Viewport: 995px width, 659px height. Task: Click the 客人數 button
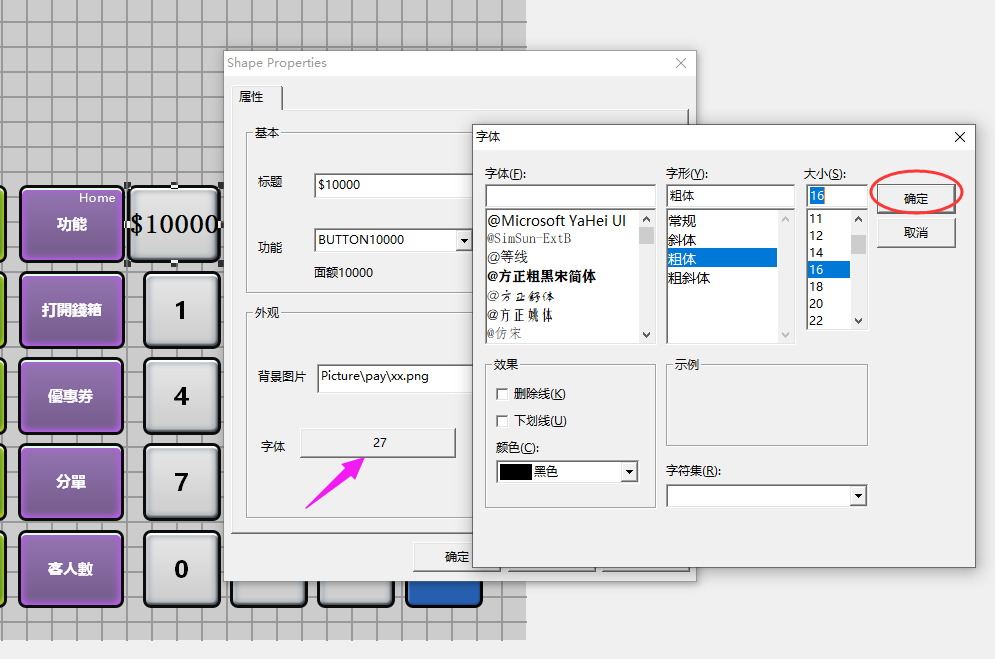click(x=72, y=569)
